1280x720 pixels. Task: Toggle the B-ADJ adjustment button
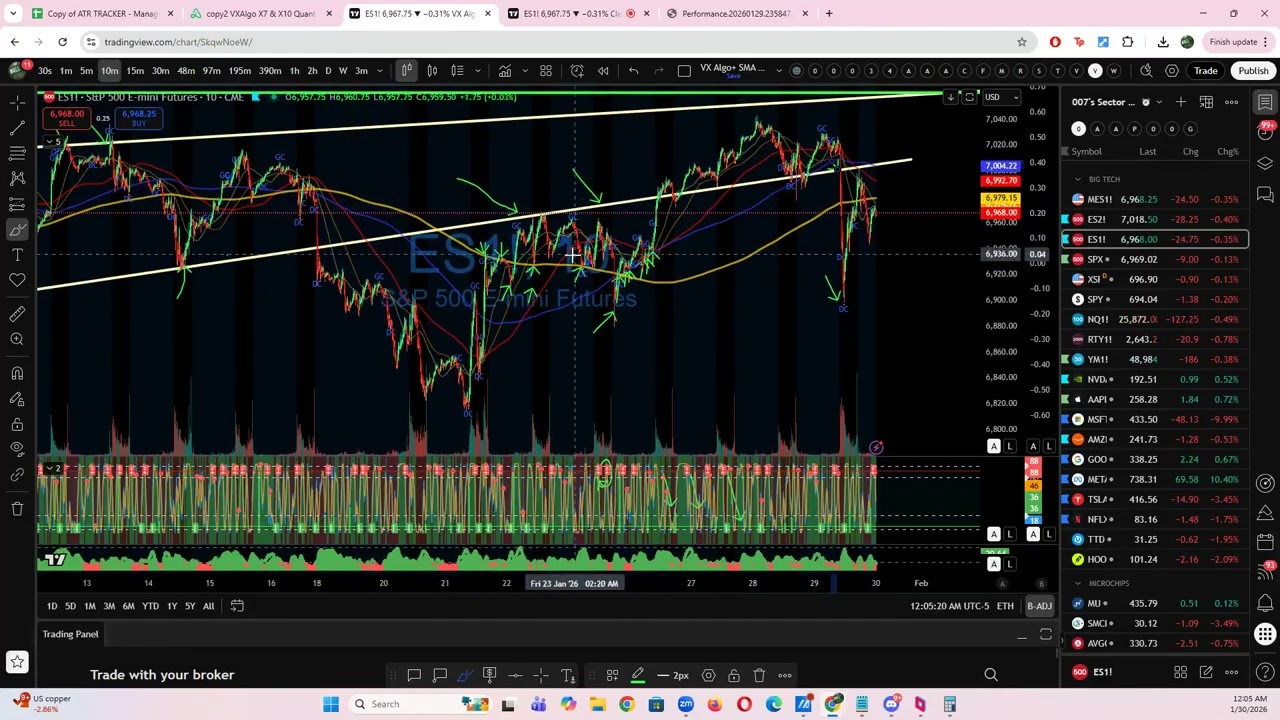[1039, 606]
